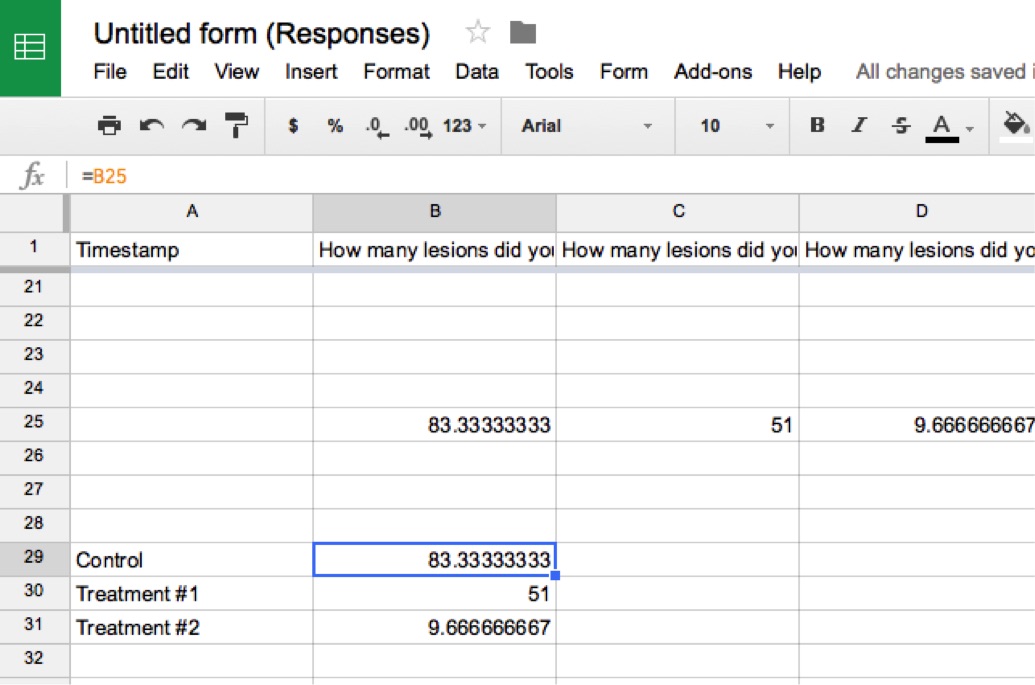Viewport: 1035px width, 685px height.
Task: Toggle strikethrough formatting
Action: point(901,126)
